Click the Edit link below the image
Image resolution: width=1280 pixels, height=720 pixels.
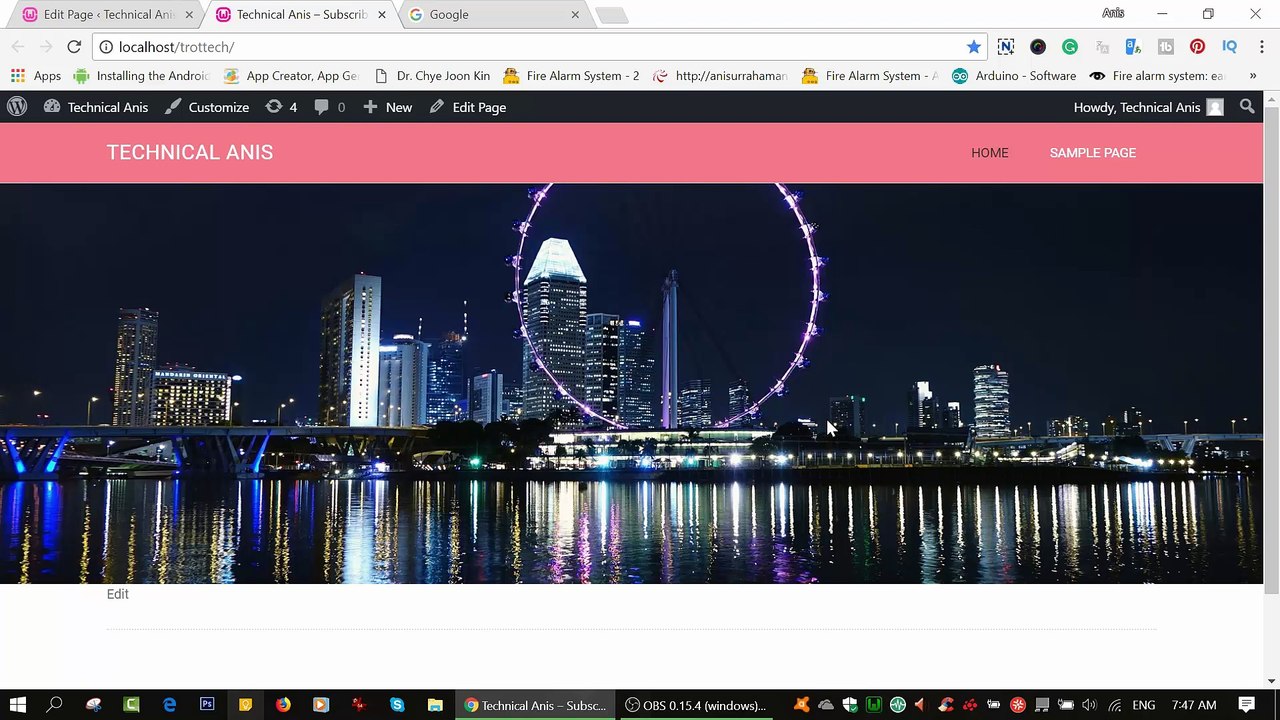(118, 594)
